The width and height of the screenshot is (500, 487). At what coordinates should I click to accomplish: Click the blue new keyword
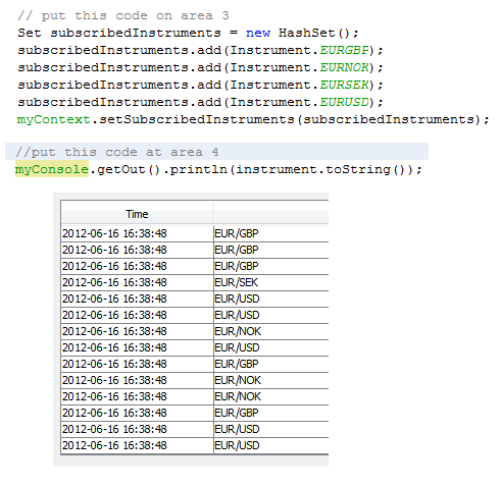point(258,33)
